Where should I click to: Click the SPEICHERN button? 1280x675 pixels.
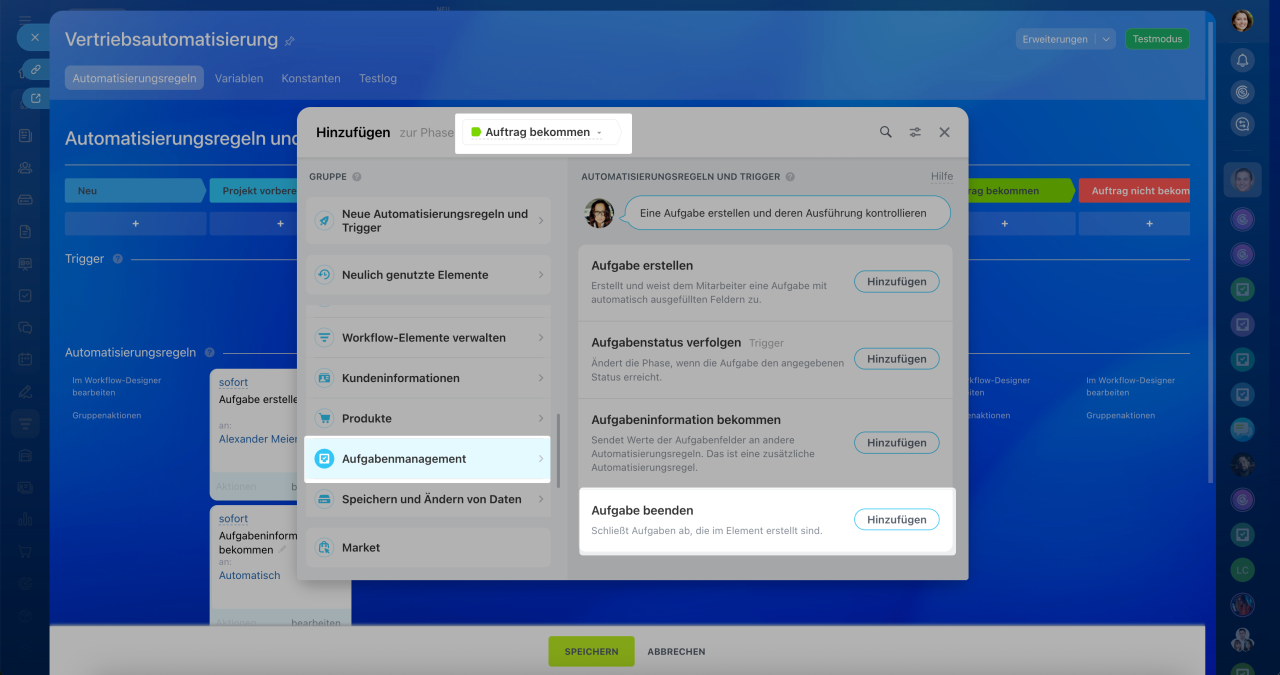point(591,651)
